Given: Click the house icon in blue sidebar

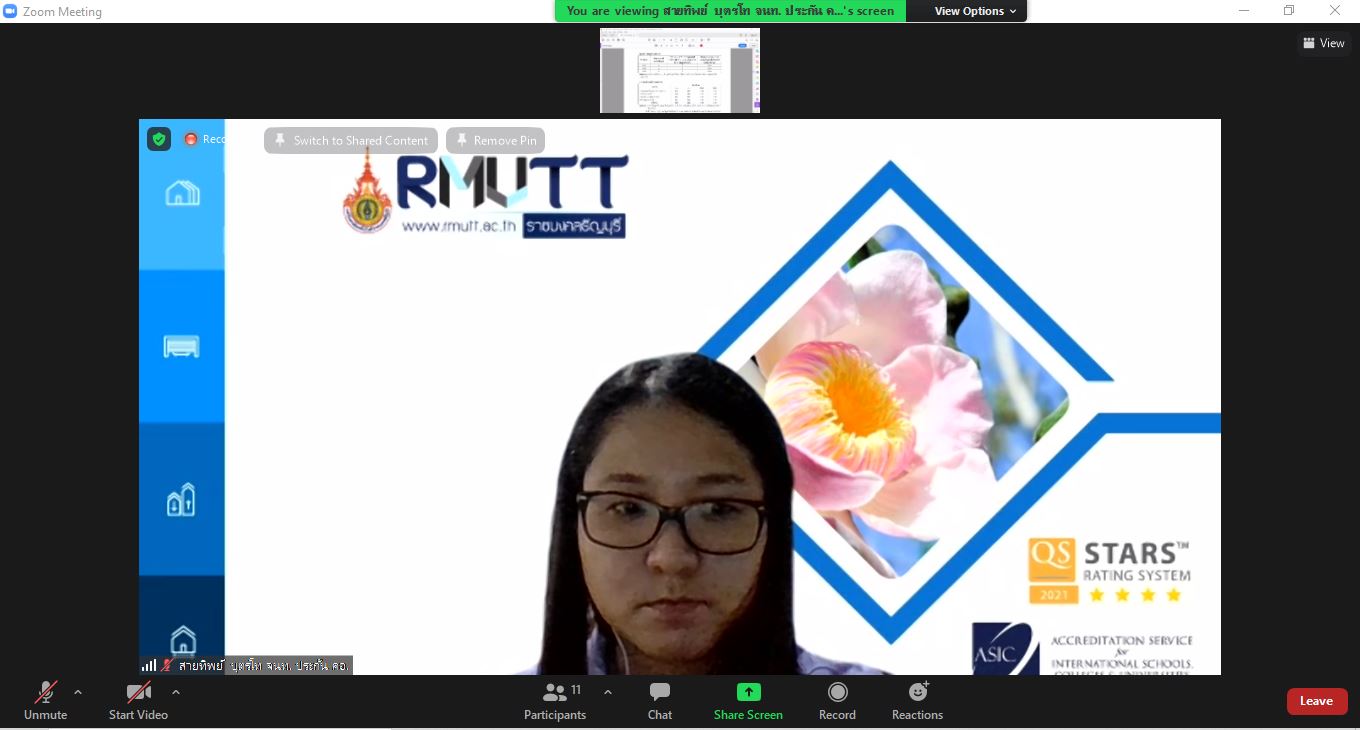Looking at the screenshot, I should click(182, 193).
